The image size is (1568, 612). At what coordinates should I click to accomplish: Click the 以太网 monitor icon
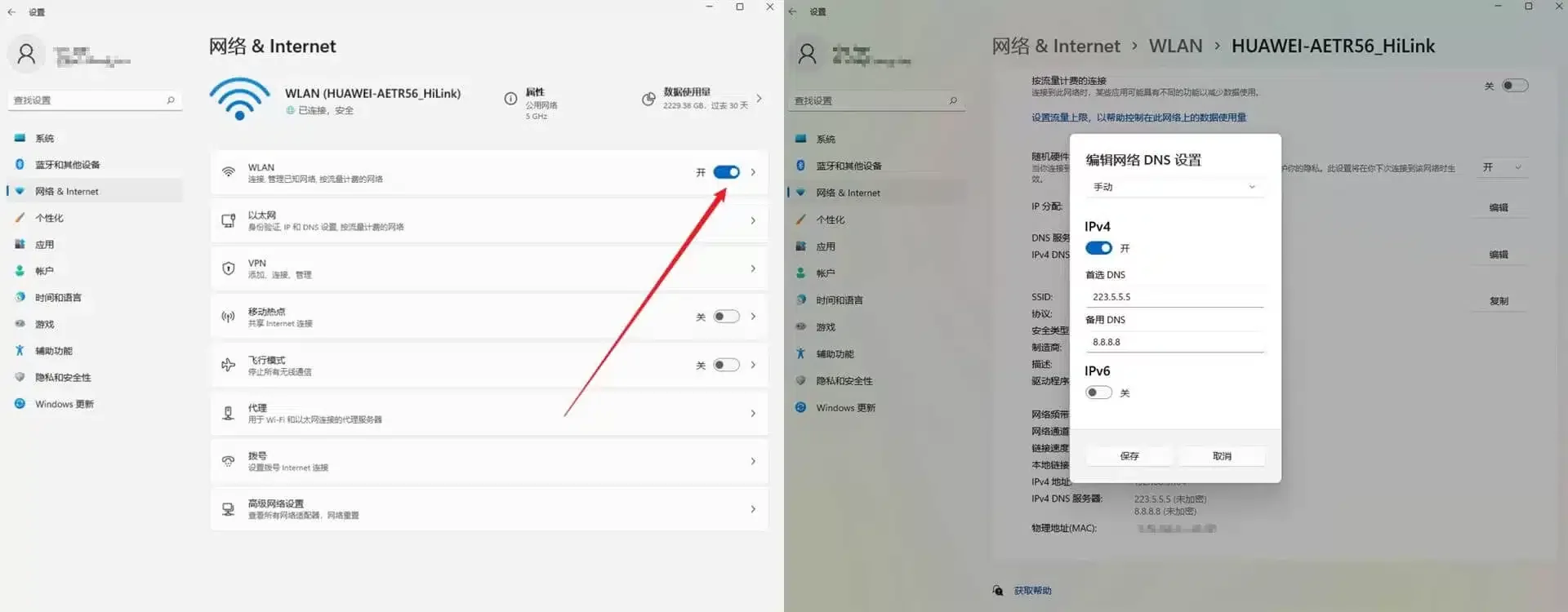(229, 220)
